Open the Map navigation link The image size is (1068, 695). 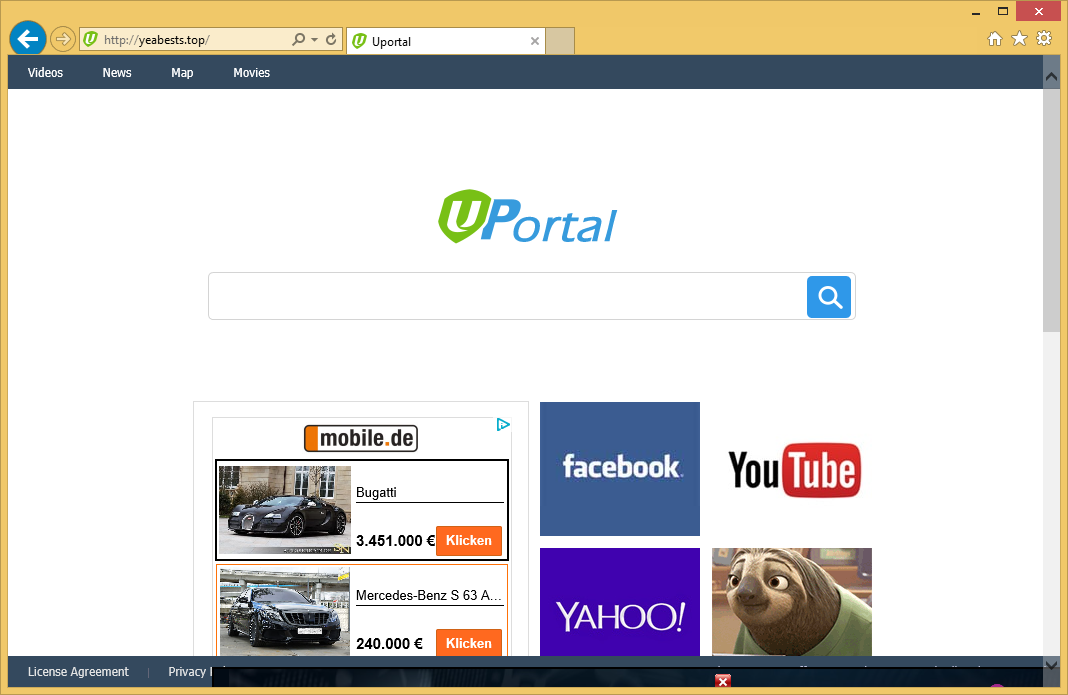[182, 73]
